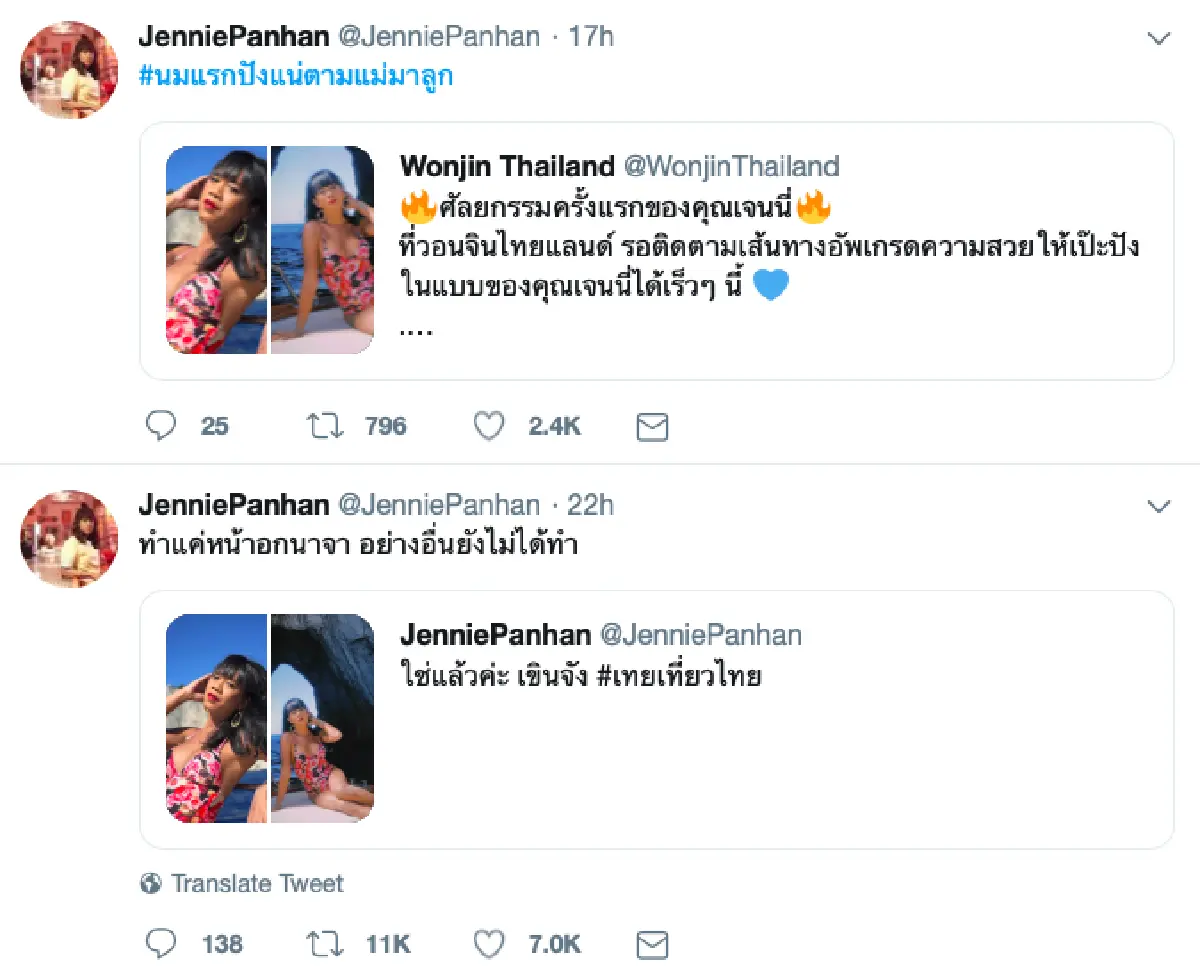Open the dropdown chevron on 17h tweet
Image resolution: width=1200 pixels, height=976 pixels.
1158,39
